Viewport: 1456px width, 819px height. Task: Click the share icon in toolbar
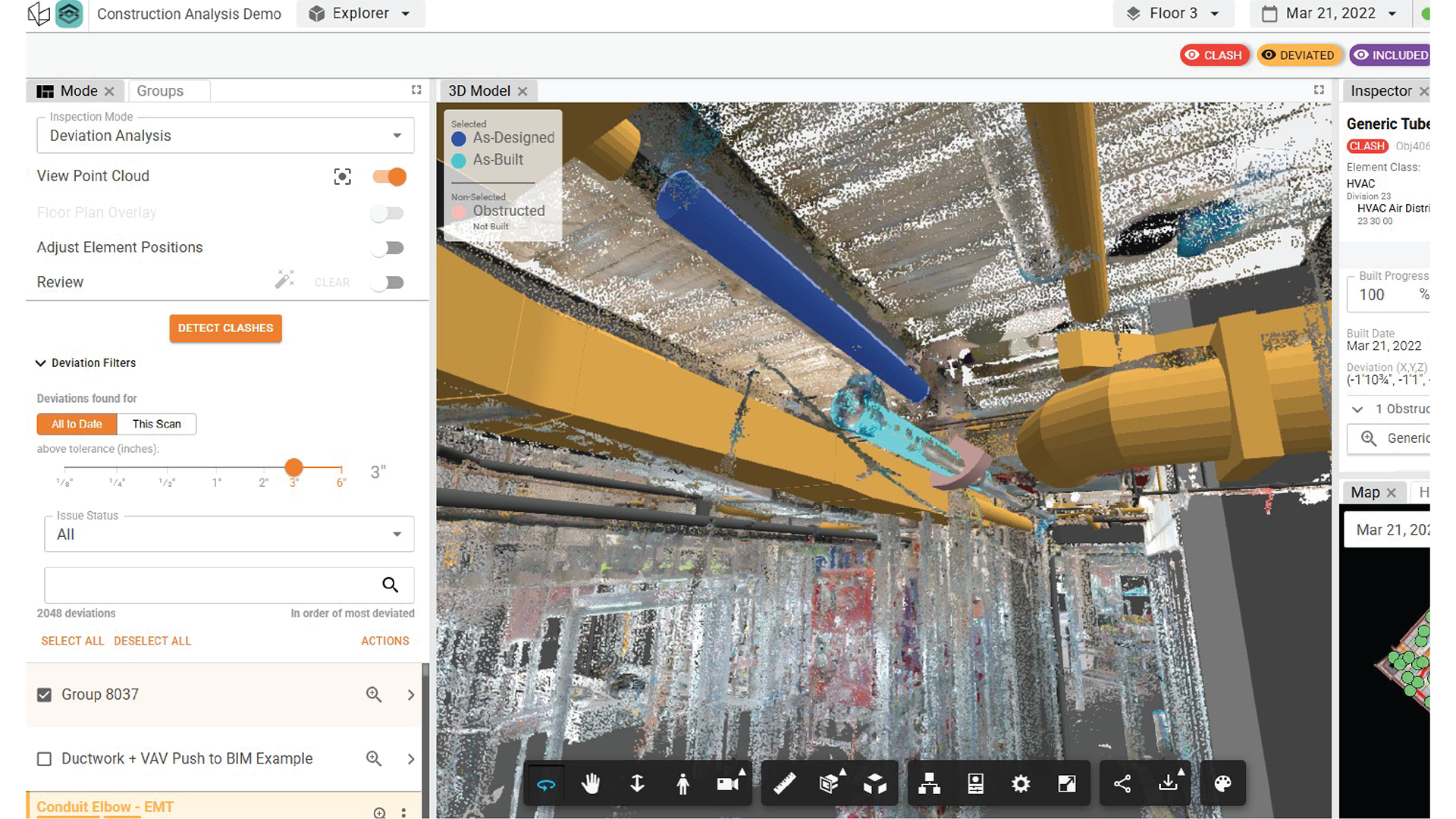pos(1122,783)
